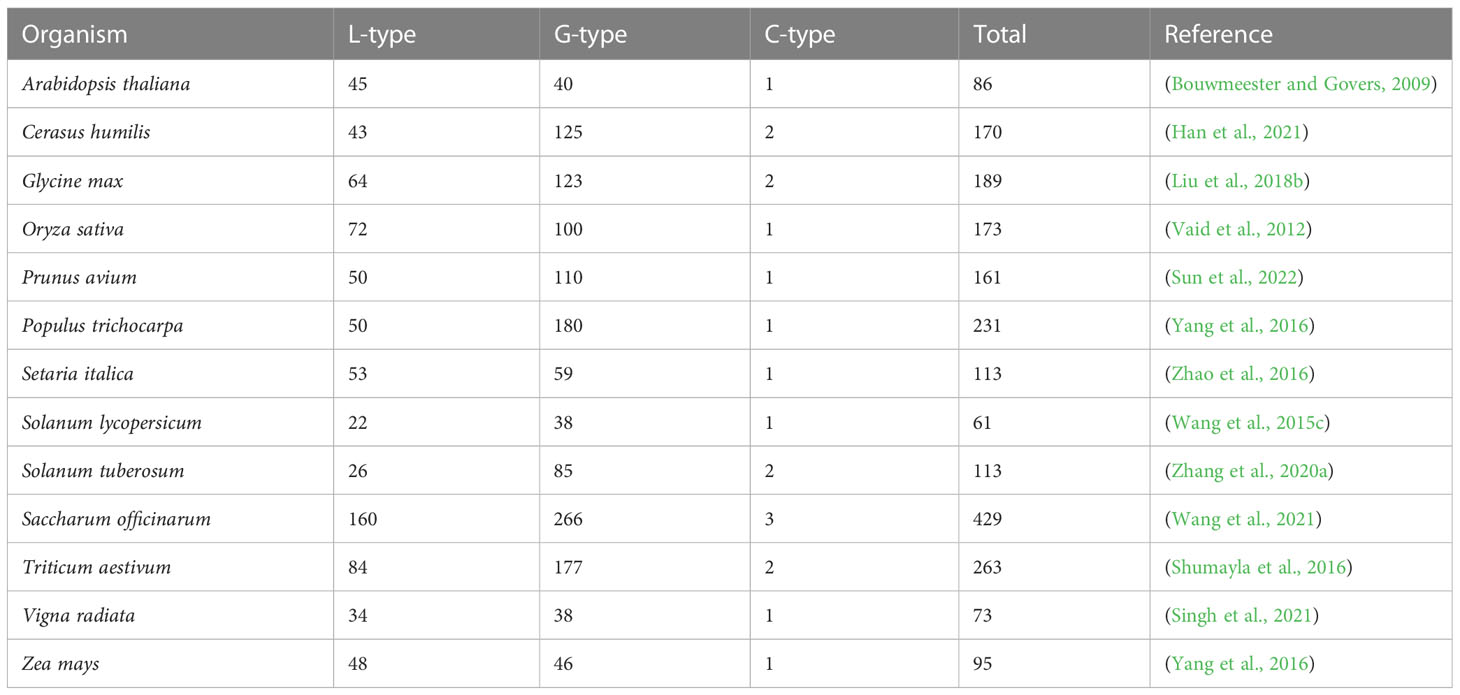1460x695 pixels.
Task: Open the Wang et al., 2021 citation
Action: coord(1241,519)
